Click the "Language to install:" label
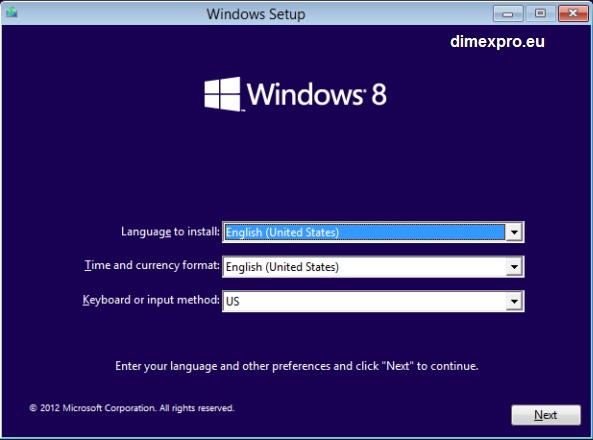 170,232
